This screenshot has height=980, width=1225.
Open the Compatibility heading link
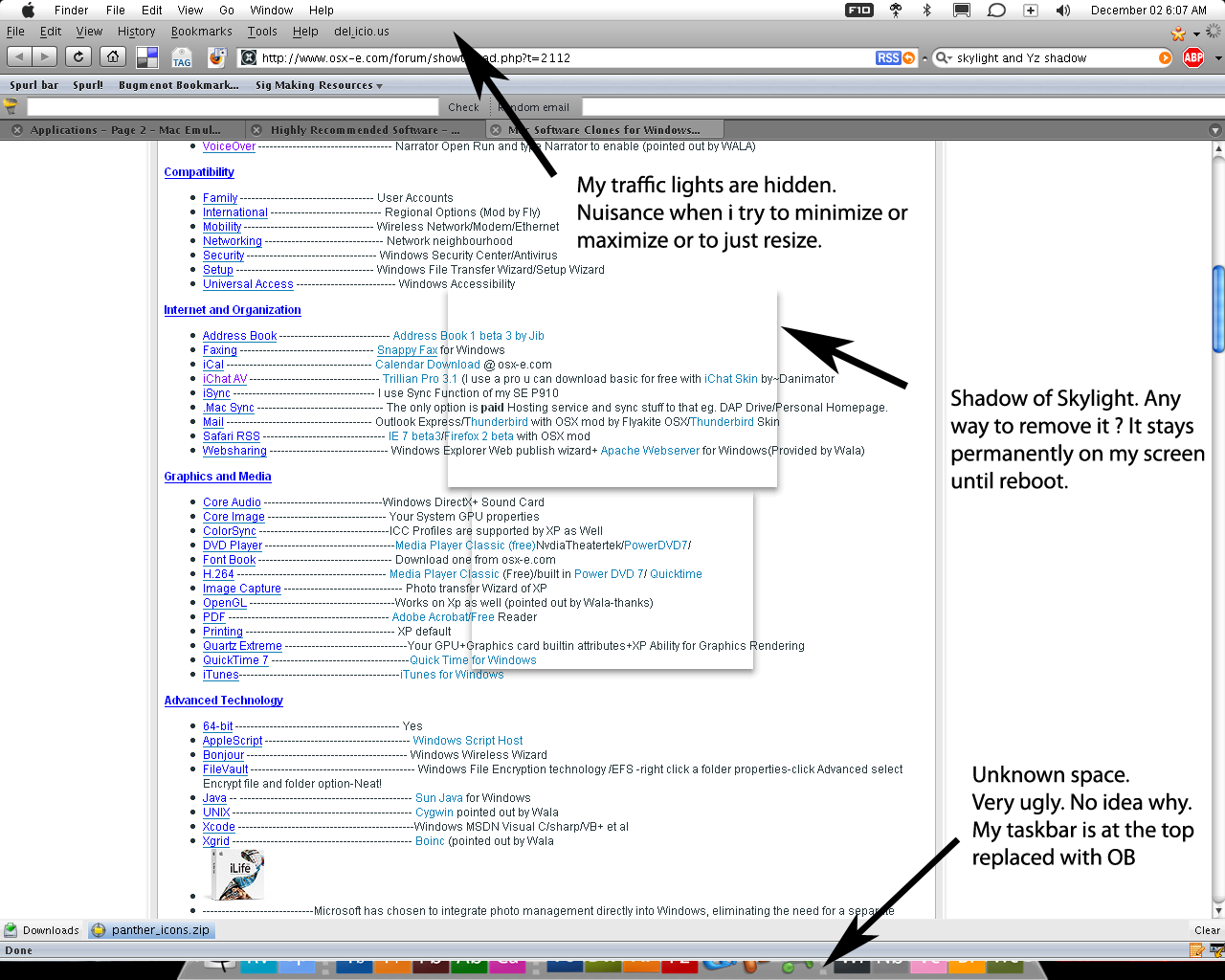[199, 172]
